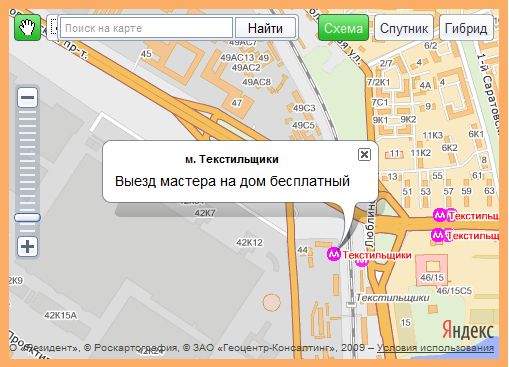Click building label 46/15С5
Viewport: 509px width, 367px height.
454,291
